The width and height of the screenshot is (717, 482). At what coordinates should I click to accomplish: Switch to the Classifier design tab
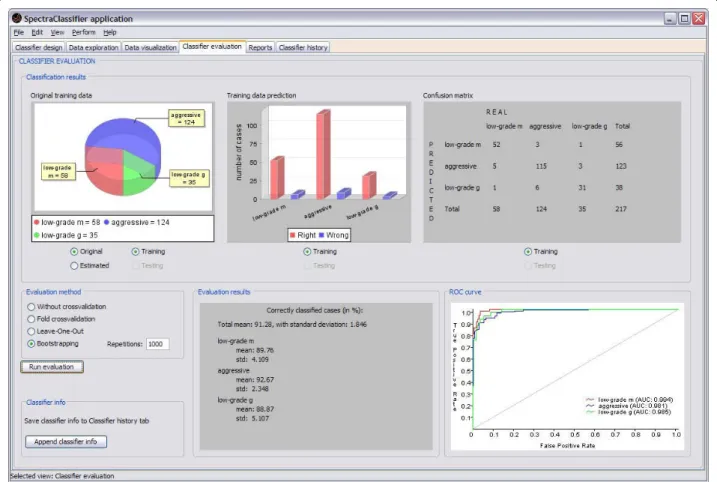coord(38,48)
